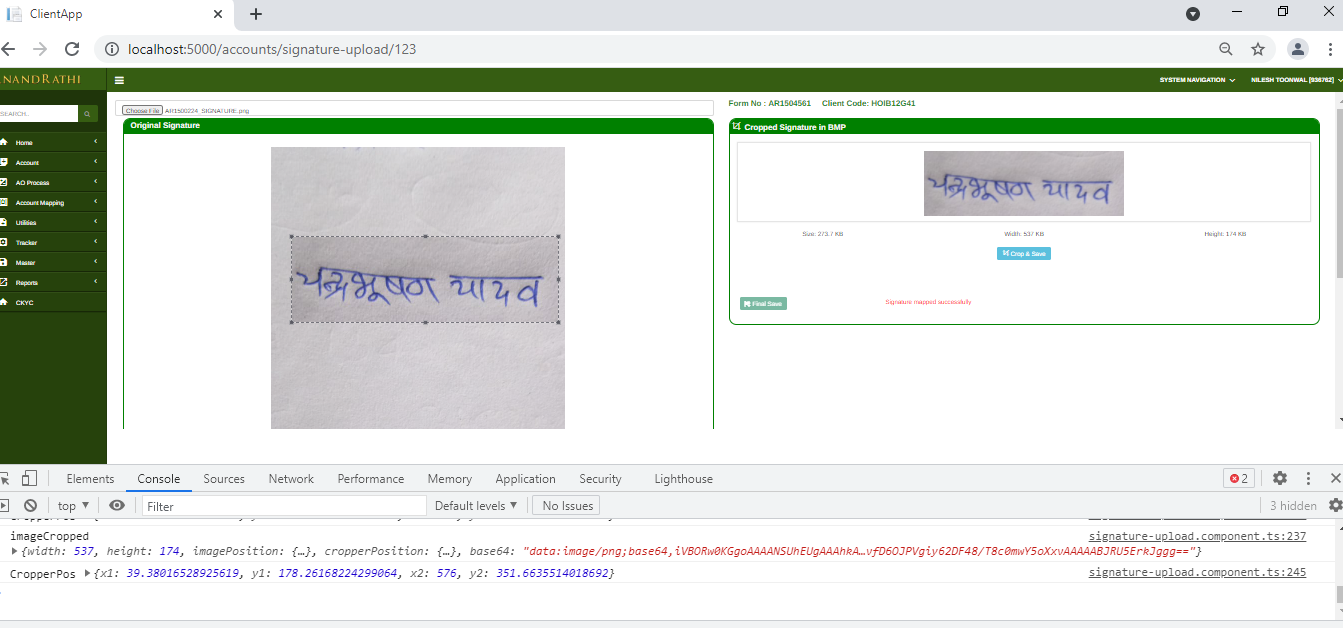Clear the console with the clear icon

[x=30, y=505]
